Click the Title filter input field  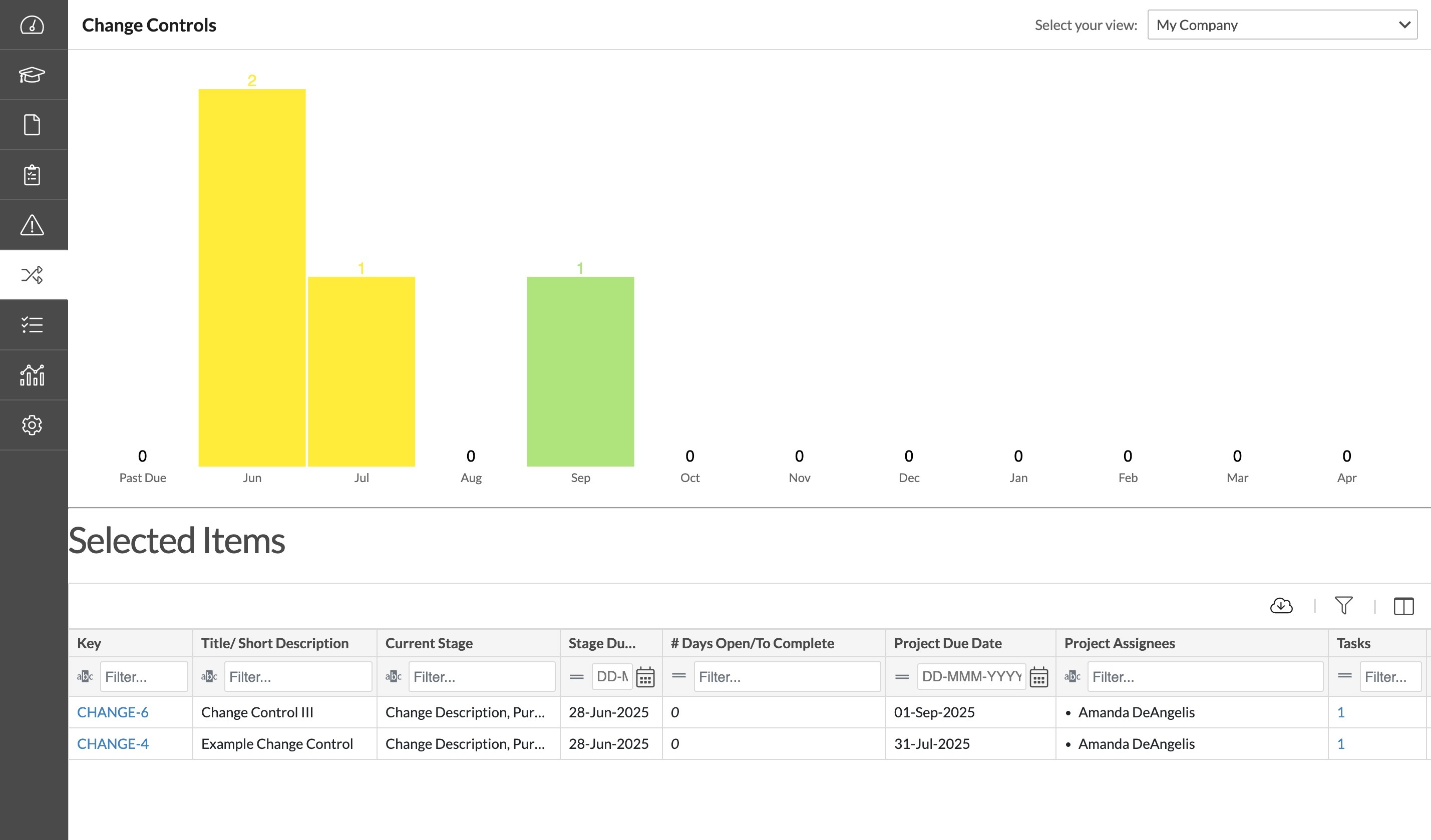pyautogui.click(x=297, y=676)
